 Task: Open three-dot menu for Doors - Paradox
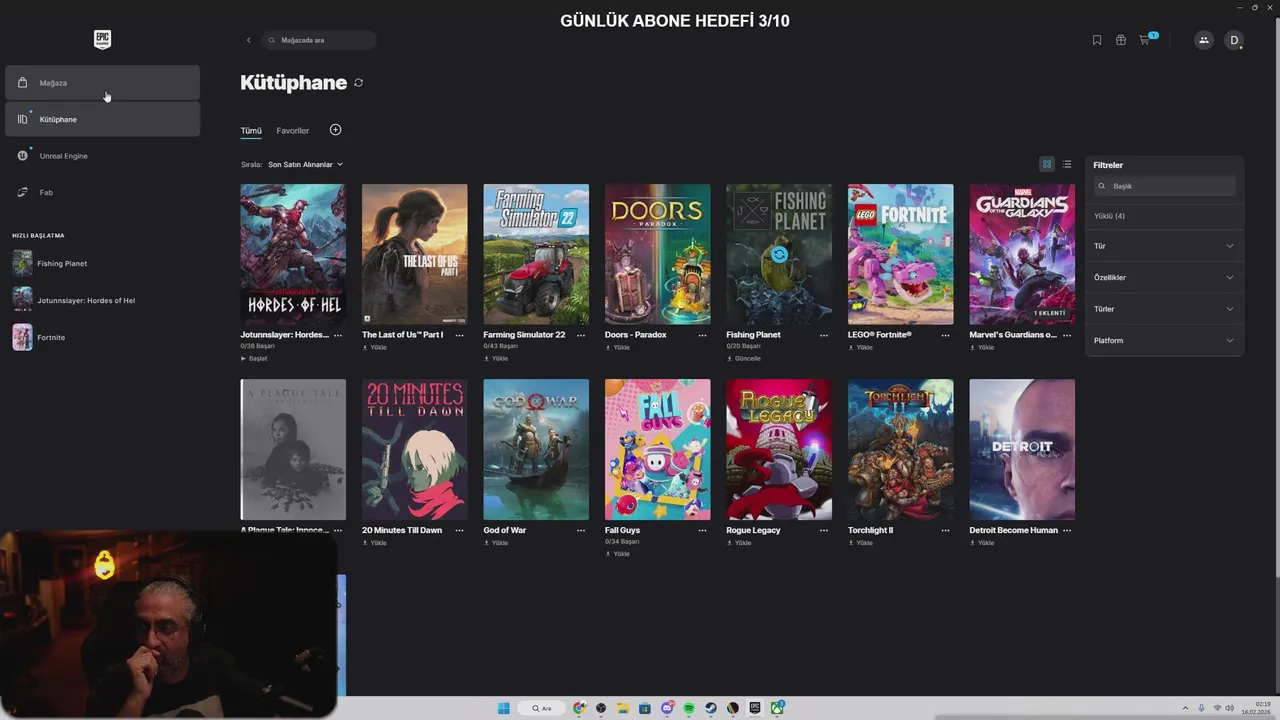(703, 335)
